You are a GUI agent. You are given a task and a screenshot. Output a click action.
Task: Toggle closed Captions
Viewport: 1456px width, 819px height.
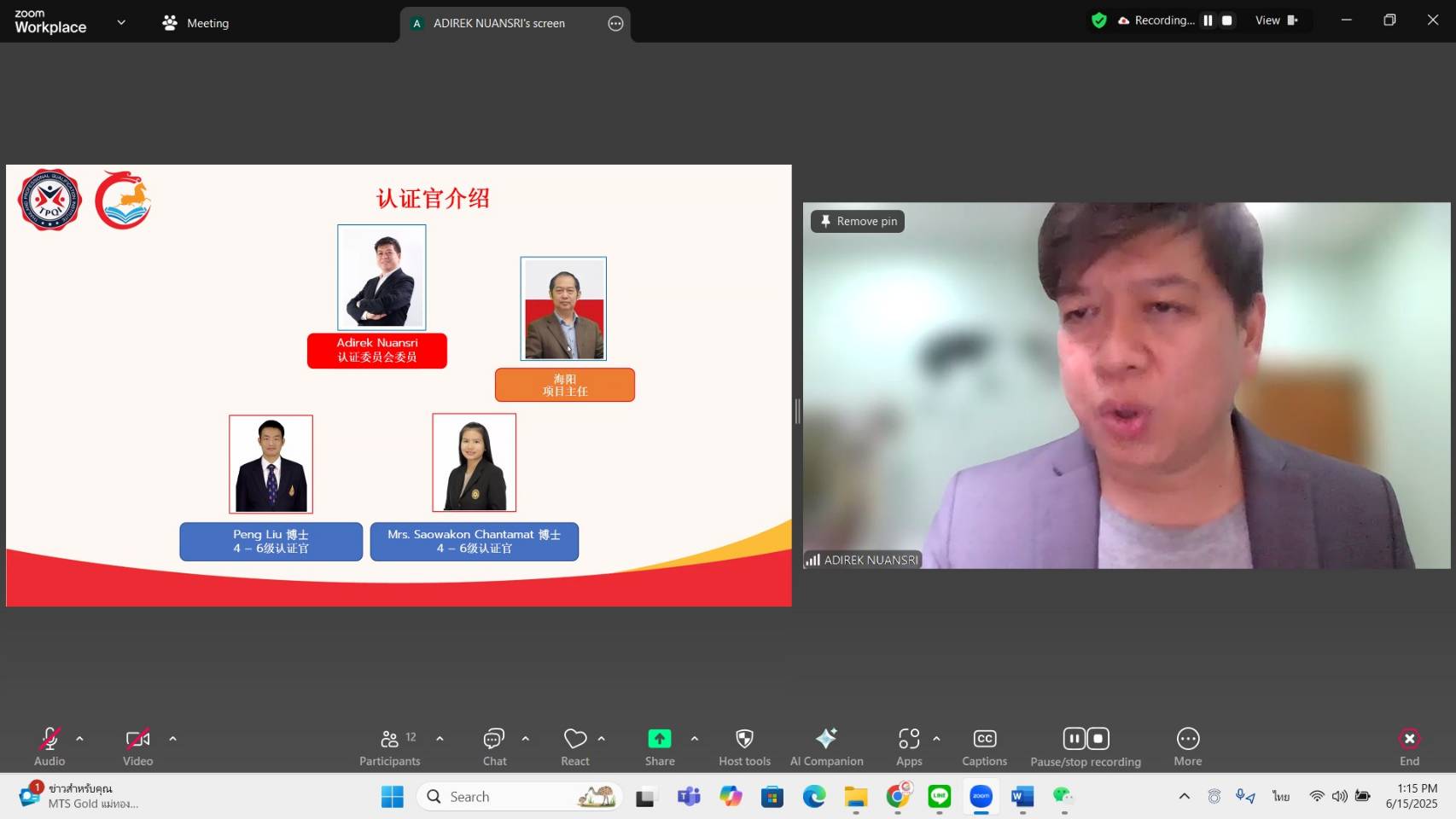pyautogui.click(x=984, y=746)
